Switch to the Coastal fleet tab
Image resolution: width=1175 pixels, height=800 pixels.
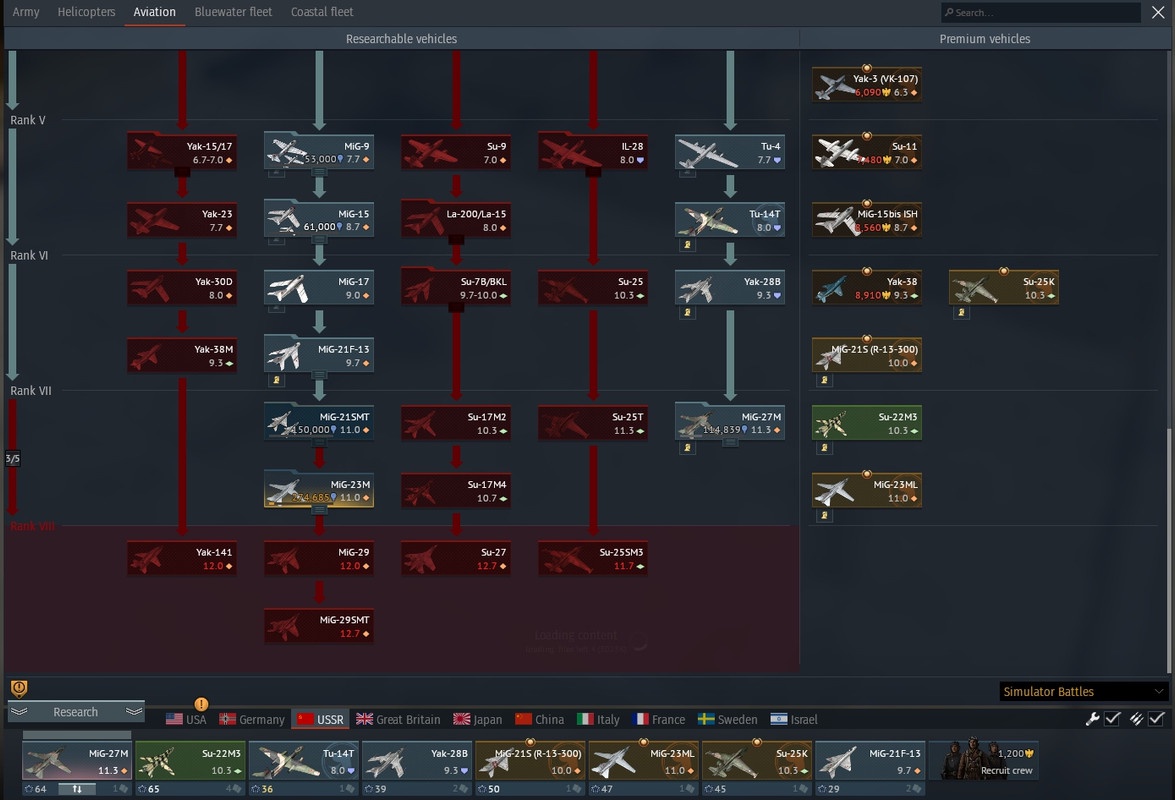tap(322, 12)
